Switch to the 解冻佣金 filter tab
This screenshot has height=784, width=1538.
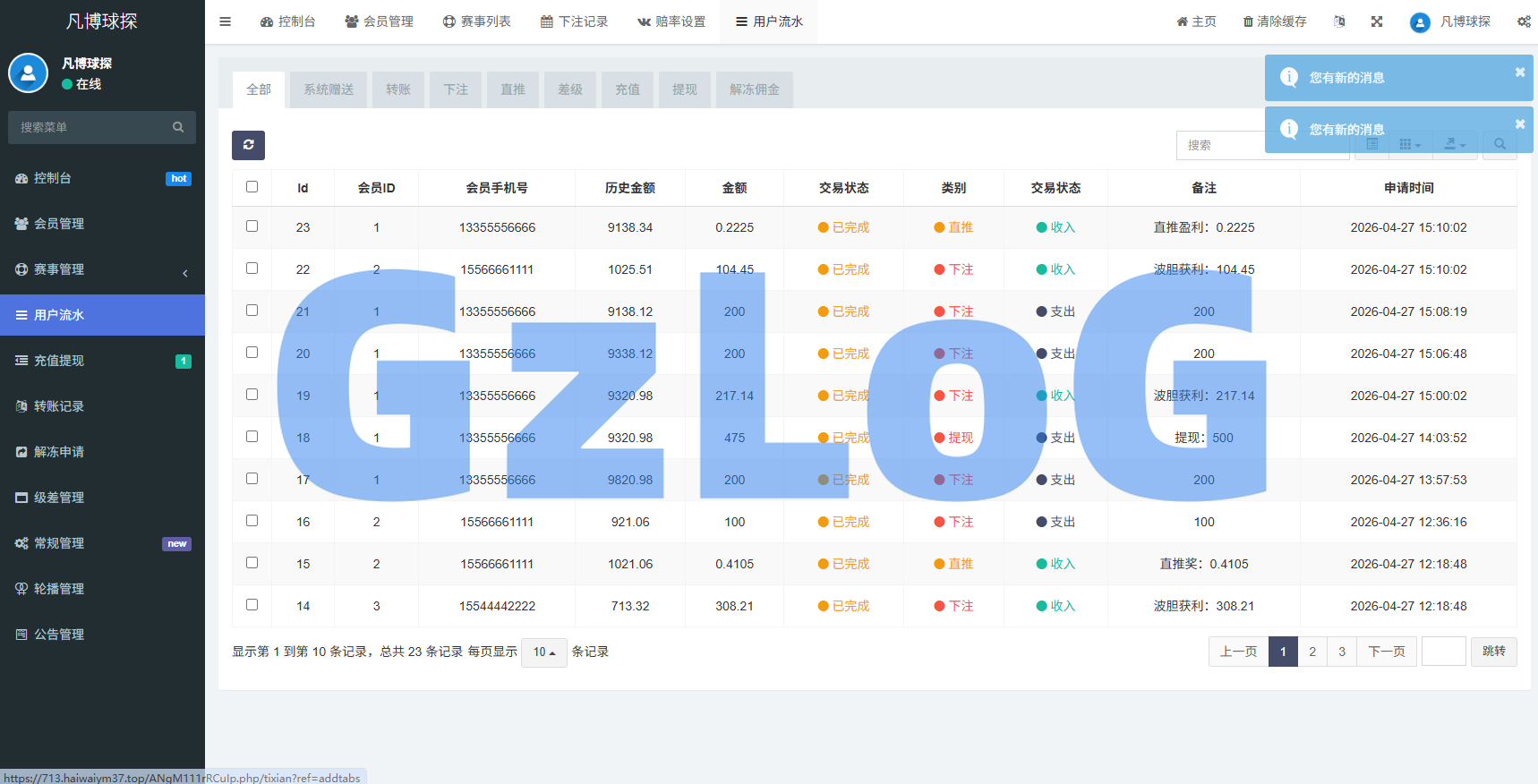(755, 89)
